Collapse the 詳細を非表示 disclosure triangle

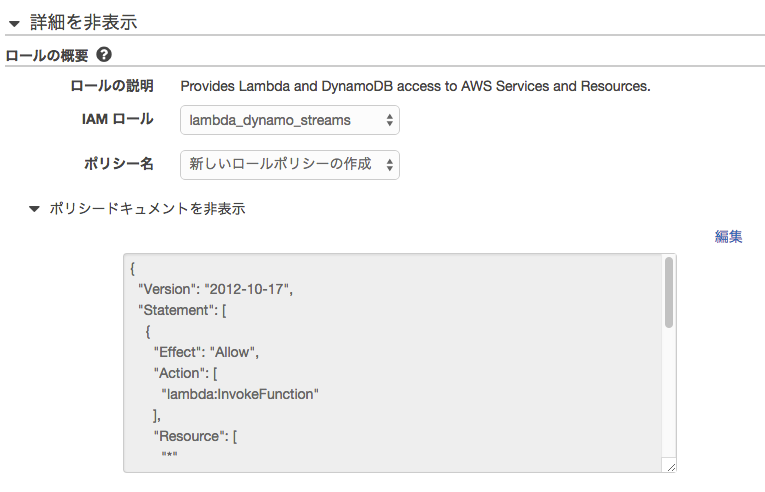[14, 21]
